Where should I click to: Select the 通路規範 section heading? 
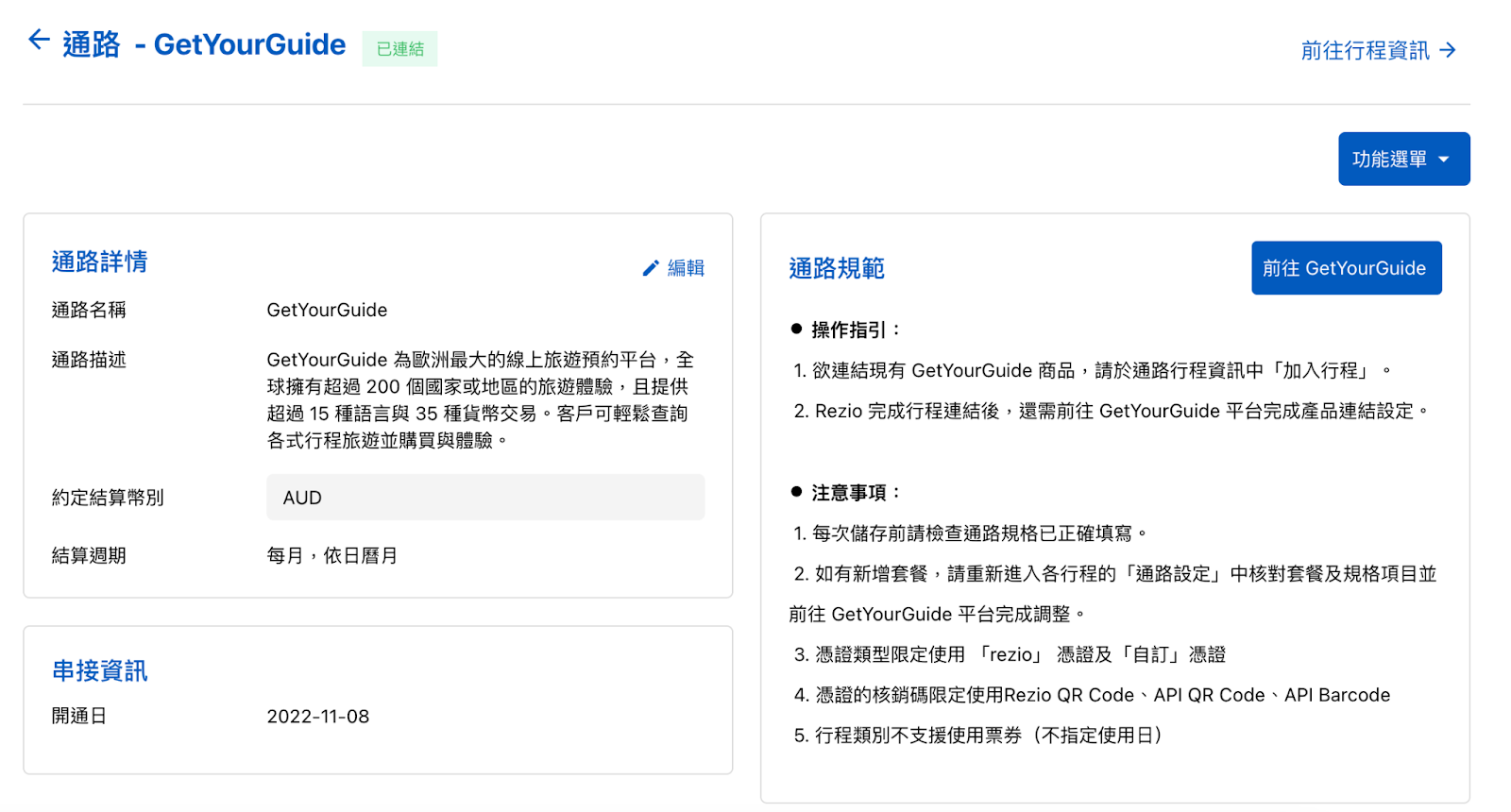836,268
